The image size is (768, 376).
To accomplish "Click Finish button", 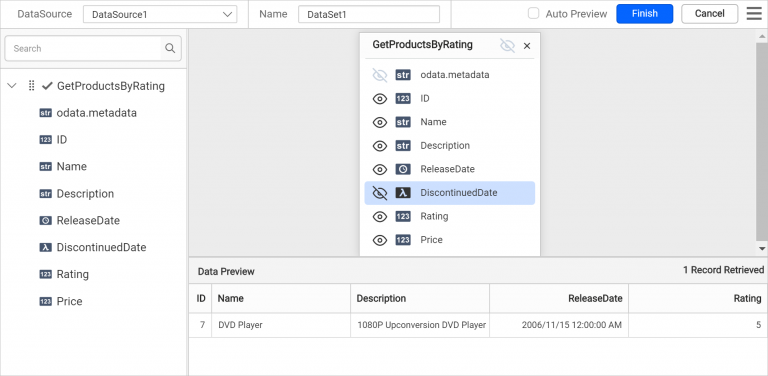I will pyautogui.click(x=645, y=14).
